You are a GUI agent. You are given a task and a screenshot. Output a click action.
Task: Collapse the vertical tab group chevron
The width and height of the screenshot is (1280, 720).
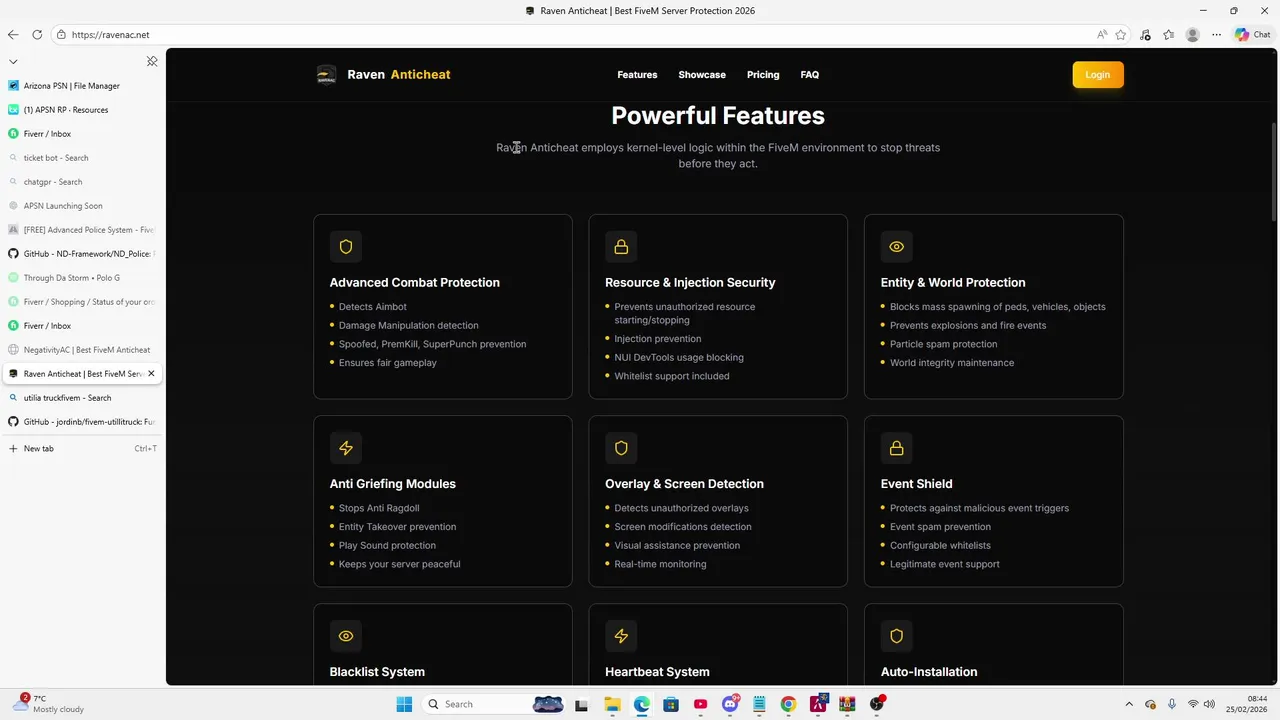point(13,61)
